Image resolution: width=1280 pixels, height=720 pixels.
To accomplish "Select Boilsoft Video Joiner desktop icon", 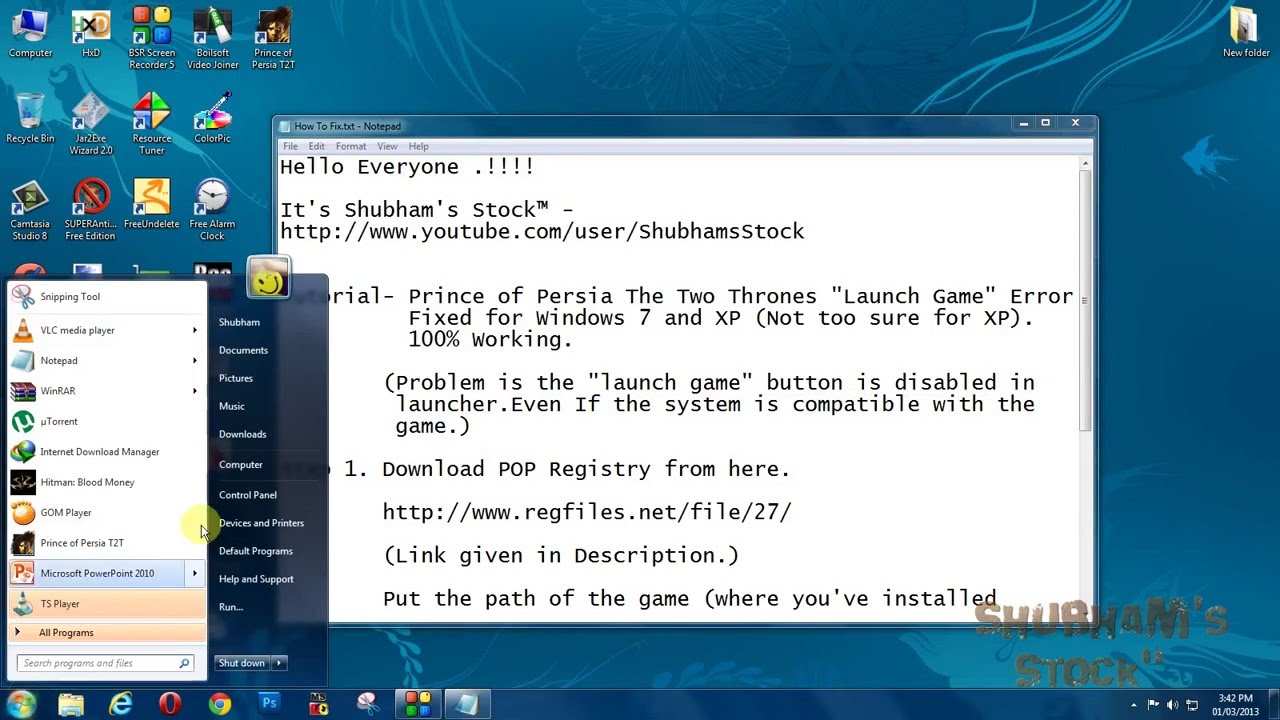I will click(213, 38).
